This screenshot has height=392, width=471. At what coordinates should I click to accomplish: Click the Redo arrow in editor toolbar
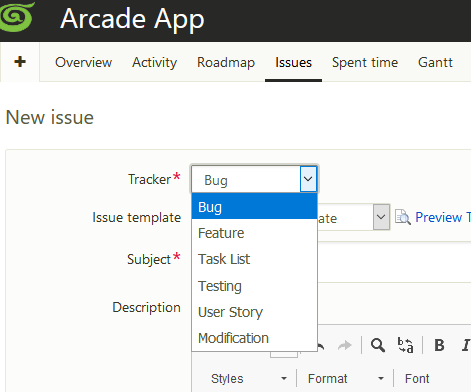(344, 345)
